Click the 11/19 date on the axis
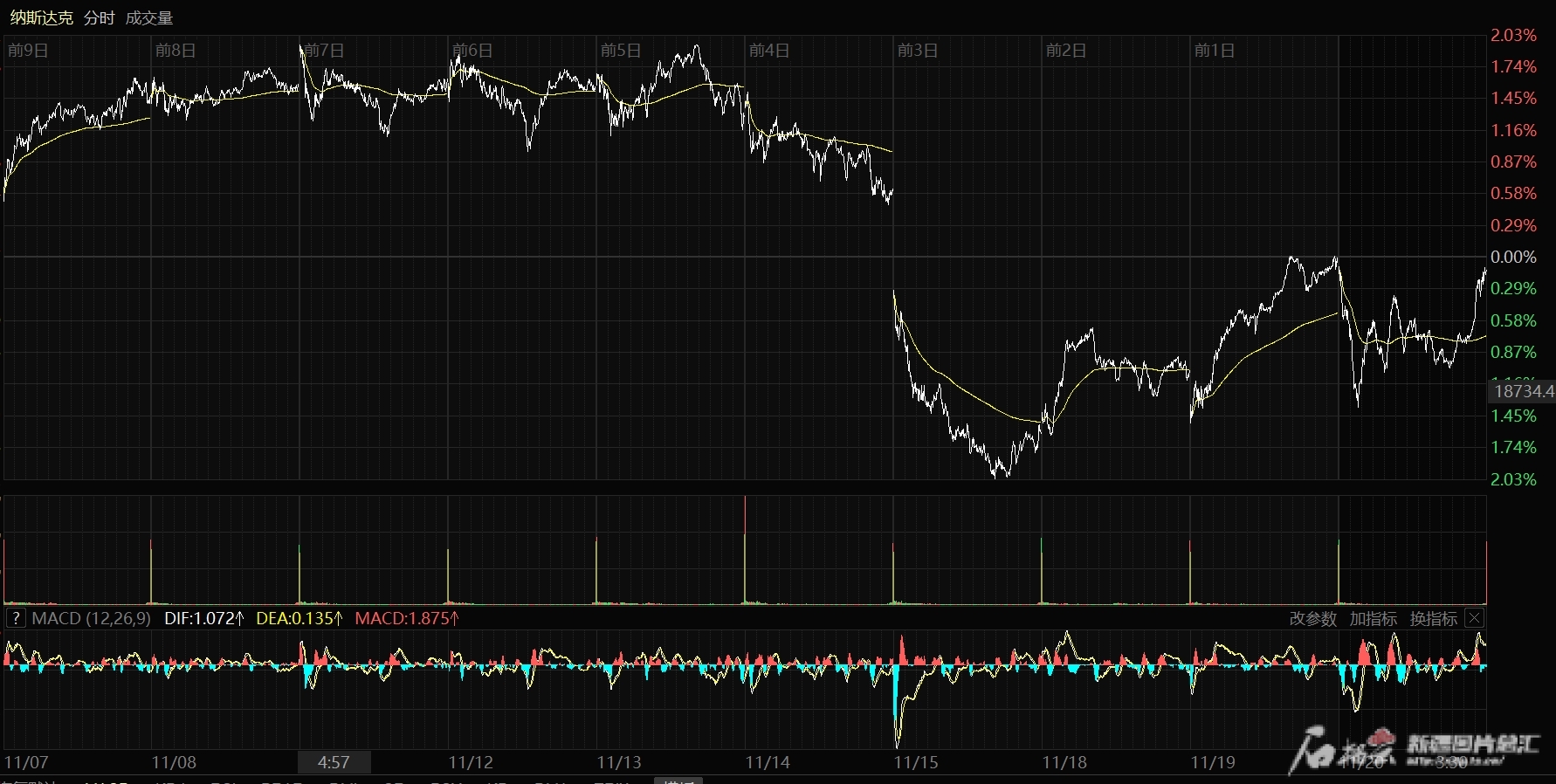 pyautogui.click(x=1213, y=762)
